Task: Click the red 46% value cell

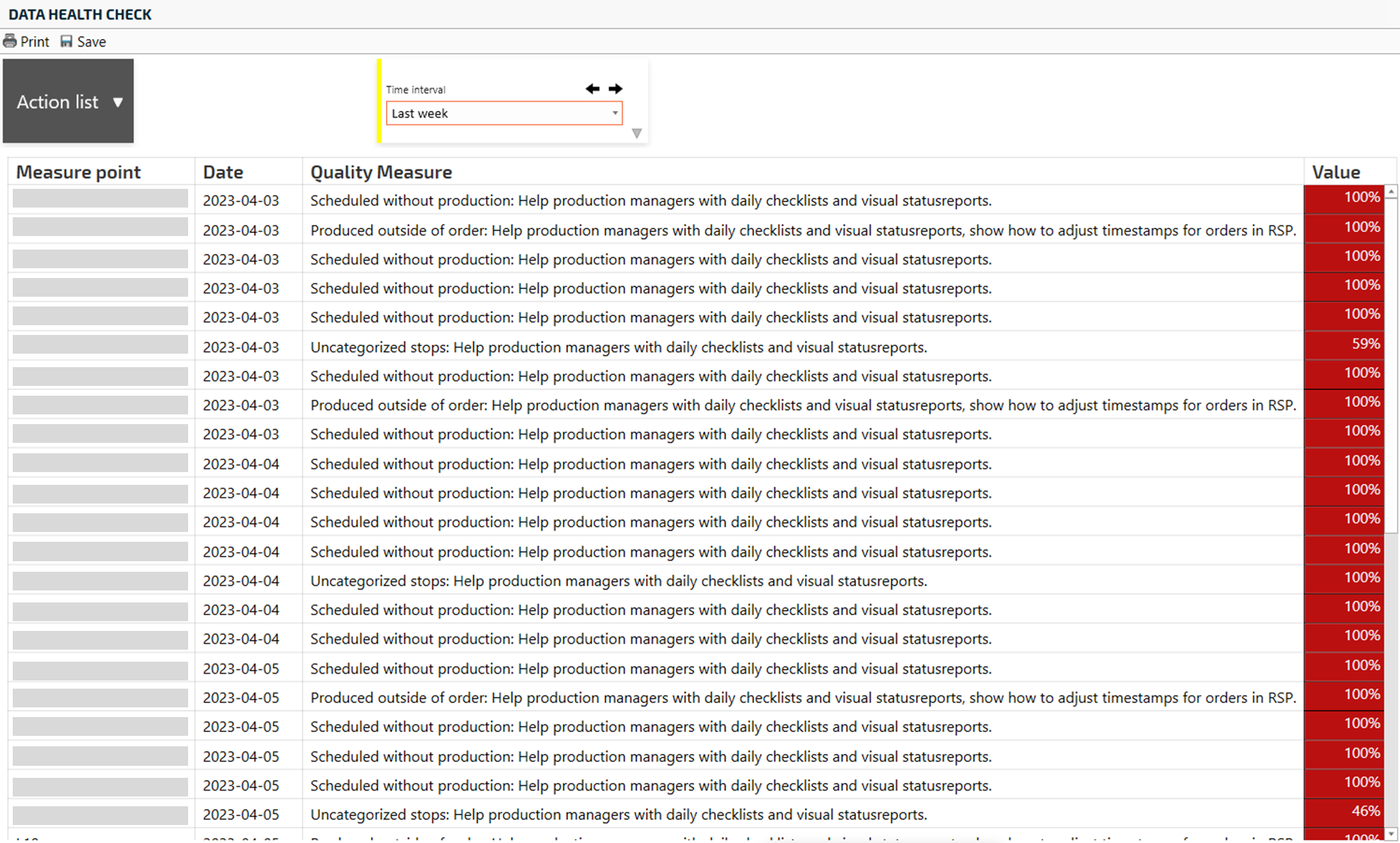Action: click(1343, 812)
